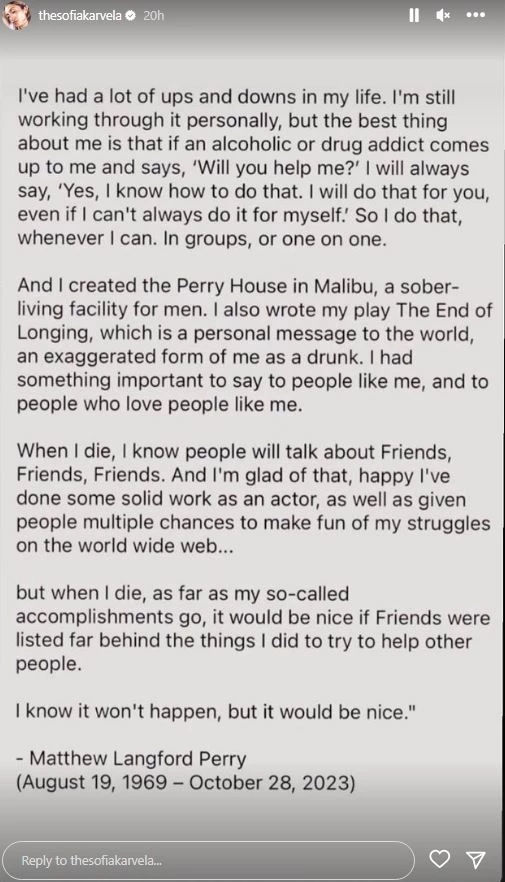Pause the story with the pause icon
Screen dimensions: 505x882
tap(414, 15)
